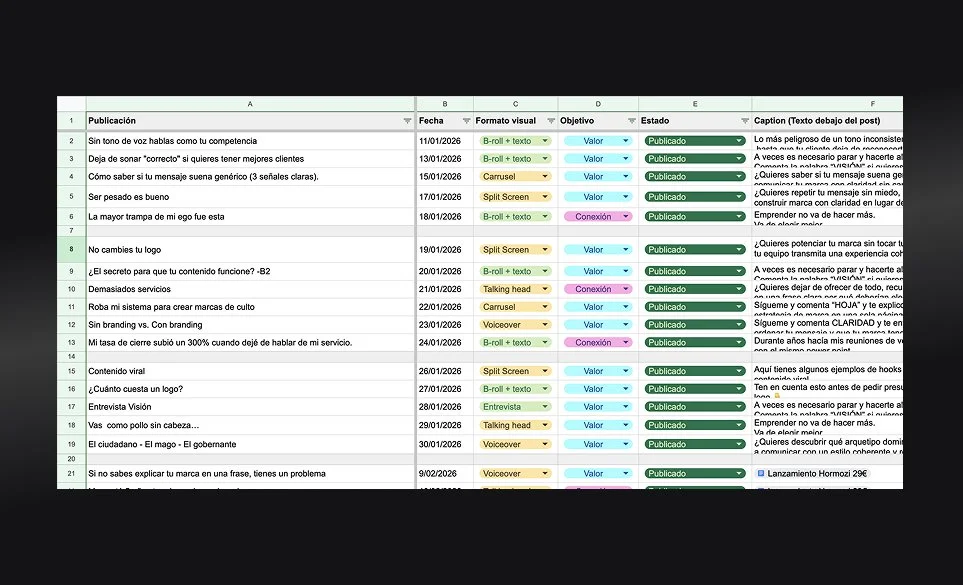The height and width of the screenshot is (585, 963).
Task: Select cell 'Si no sabes explicar tu marca en una frase'
Action: coord(251,473)
